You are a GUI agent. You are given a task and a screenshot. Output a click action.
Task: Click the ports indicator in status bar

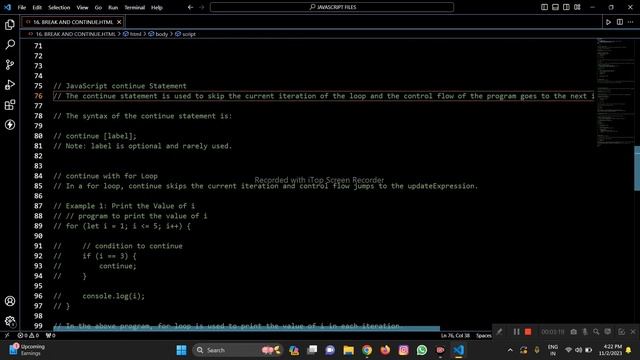[x=51, y=336]
